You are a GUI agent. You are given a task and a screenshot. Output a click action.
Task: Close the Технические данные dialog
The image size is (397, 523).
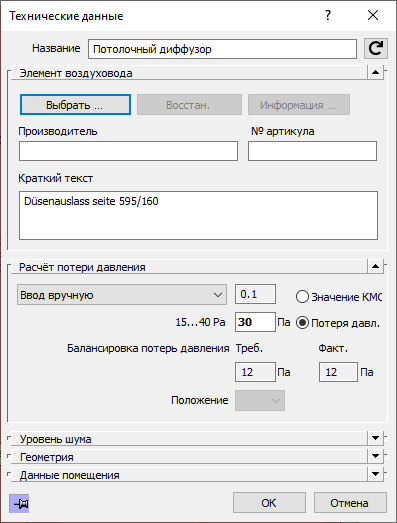373,15
